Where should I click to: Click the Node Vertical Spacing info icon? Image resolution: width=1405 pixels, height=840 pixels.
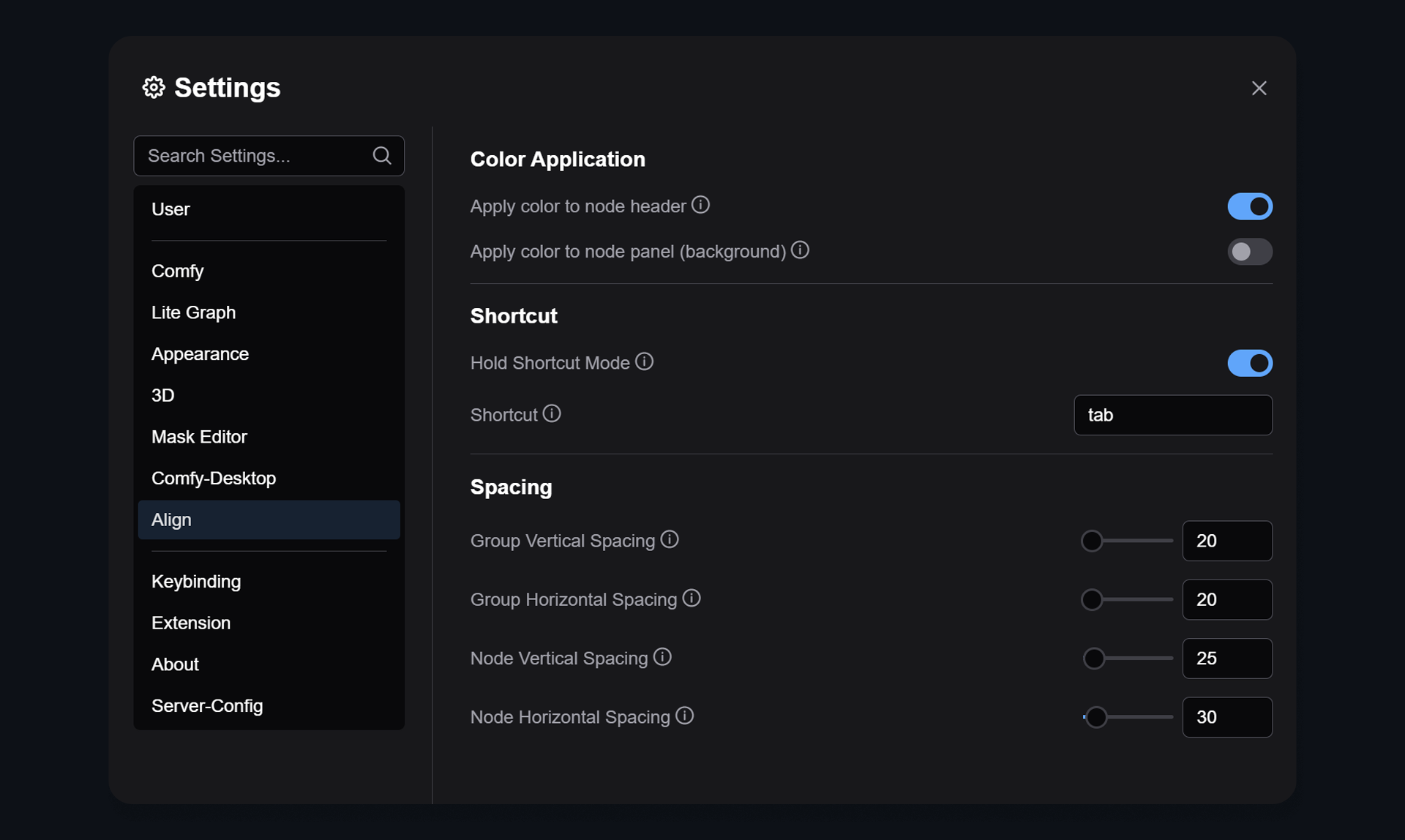[662, 656]
